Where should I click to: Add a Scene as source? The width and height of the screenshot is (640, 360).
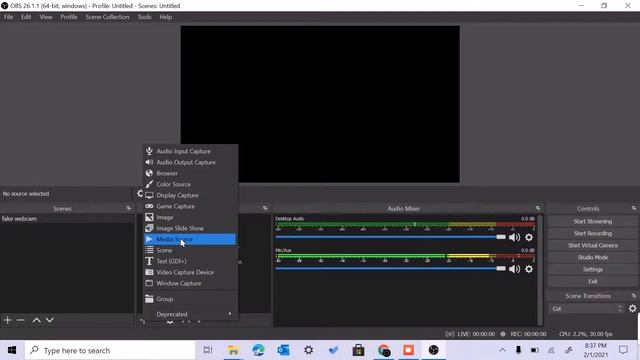190,250
